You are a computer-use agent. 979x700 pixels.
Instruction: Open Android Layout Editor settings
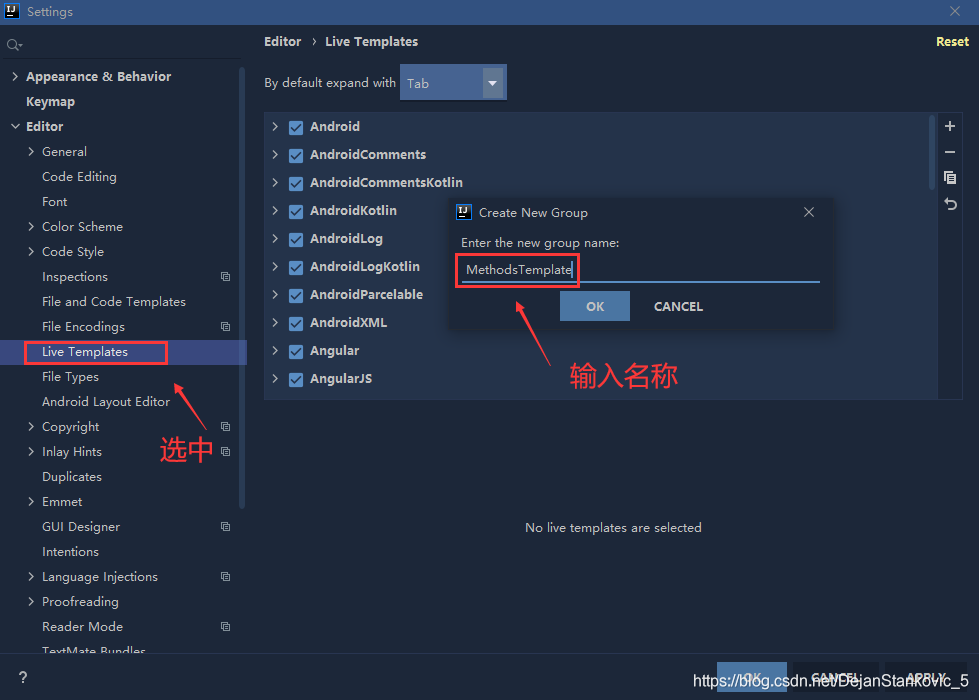click(x=106, y=402)
